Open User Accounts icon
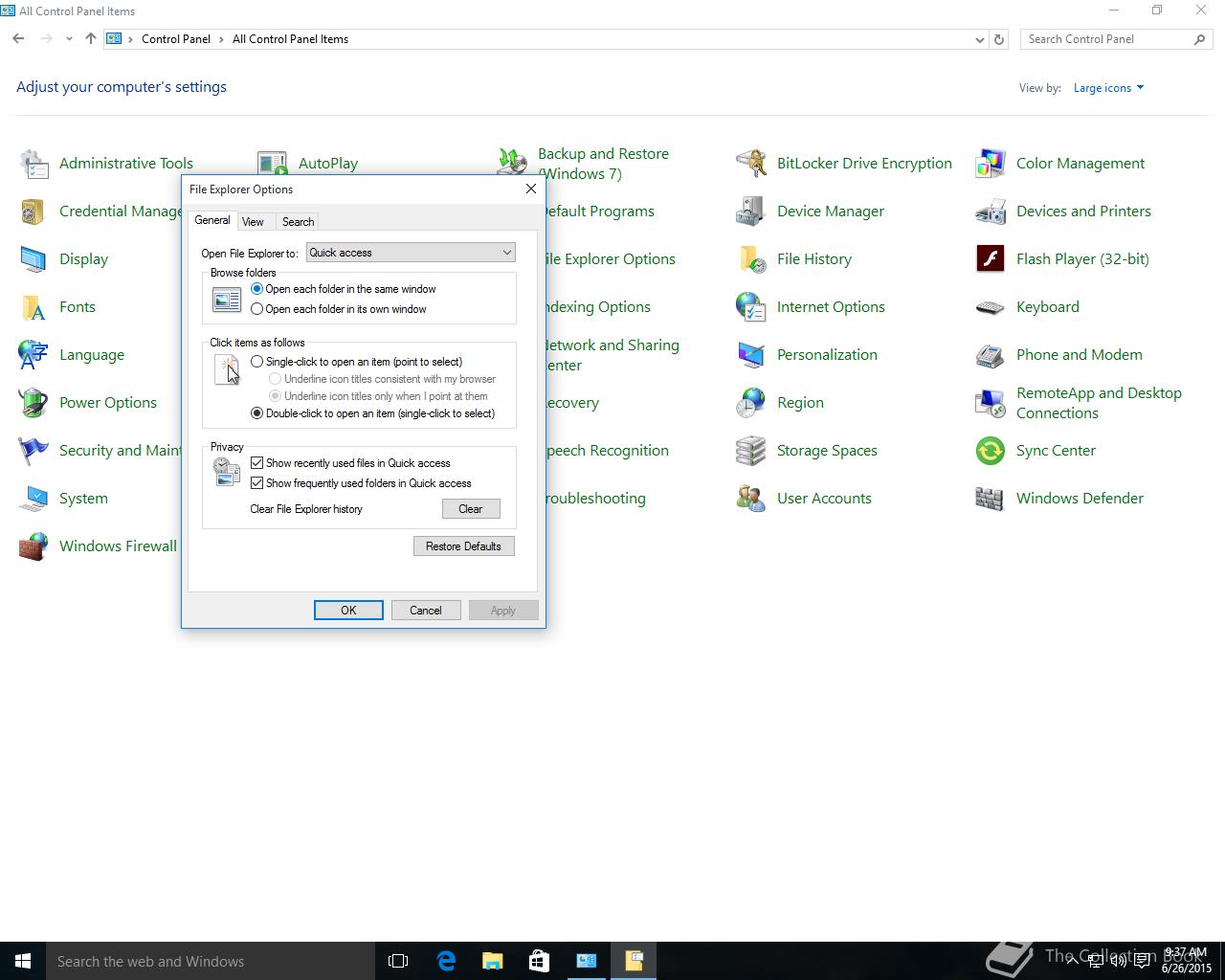Image resolution: width=1225 pixels, height=980 pixels. coord(751,499)
